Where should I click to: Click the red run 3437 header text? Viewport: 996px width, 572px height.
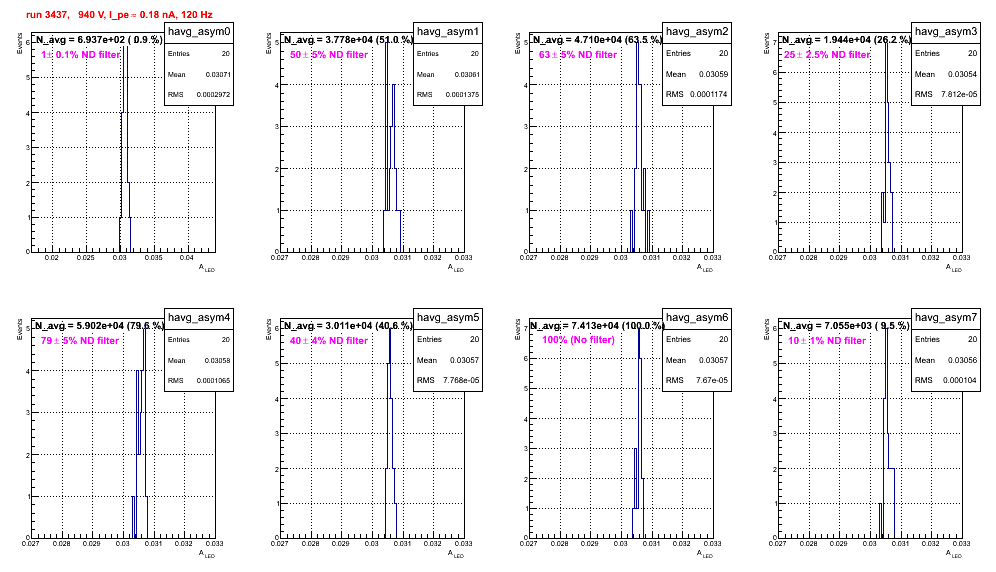point(119,14)
